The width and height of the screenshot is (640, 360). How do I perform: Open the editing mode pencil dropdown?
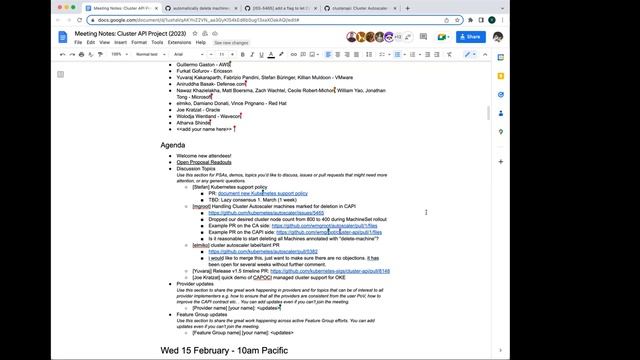coord(470,54)
